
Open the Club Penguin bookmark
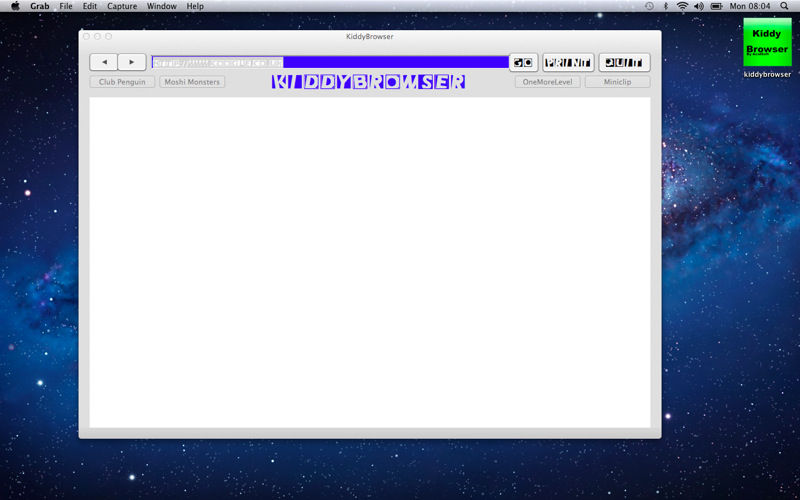pos(122,82)
